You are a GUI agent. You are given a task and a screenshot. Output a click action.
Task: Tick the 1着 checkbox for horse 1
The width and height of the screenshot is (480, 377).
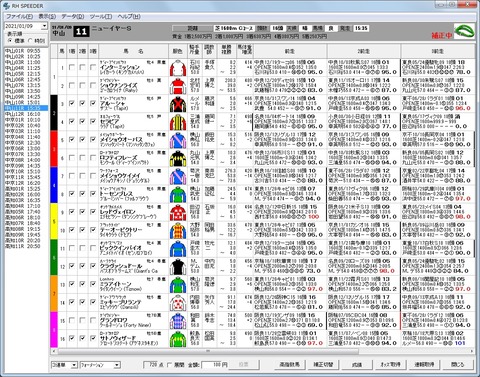pos(72,67)
